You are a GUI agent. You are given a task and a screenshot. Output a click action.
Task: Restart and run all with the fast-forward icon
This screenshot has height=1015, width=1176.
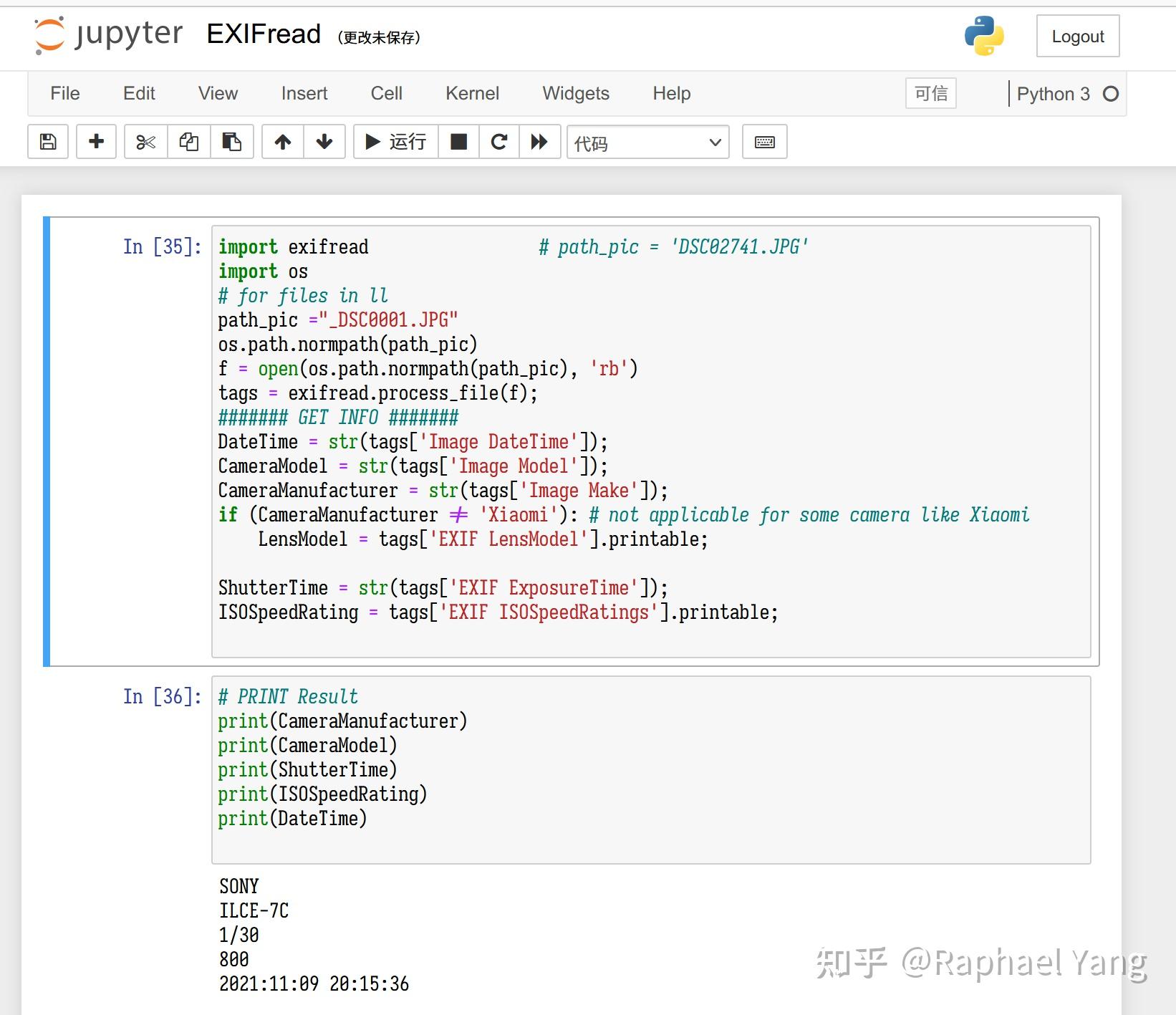coord(539,142)
